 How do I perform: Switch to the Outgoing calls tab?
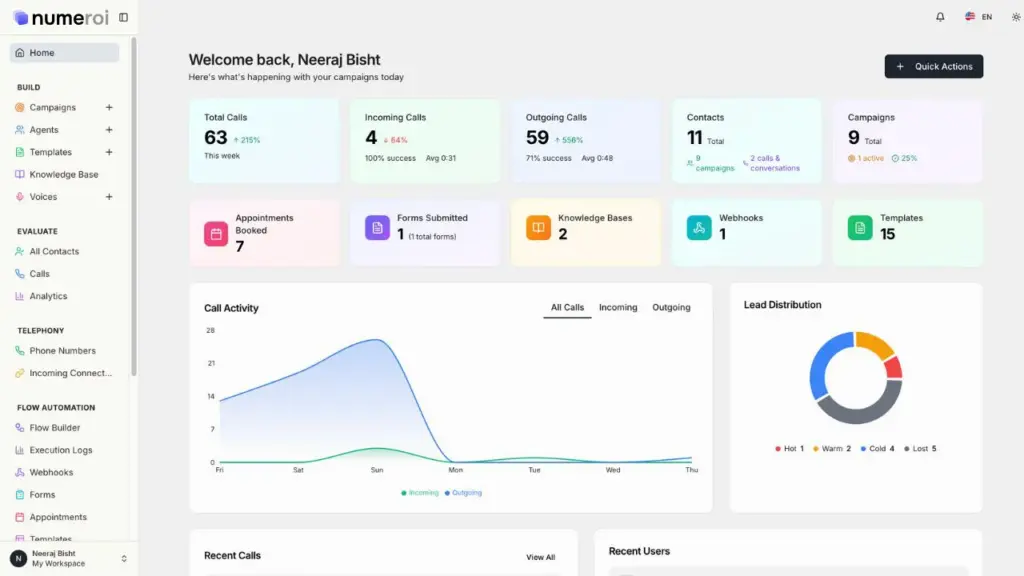pos(671,308)
